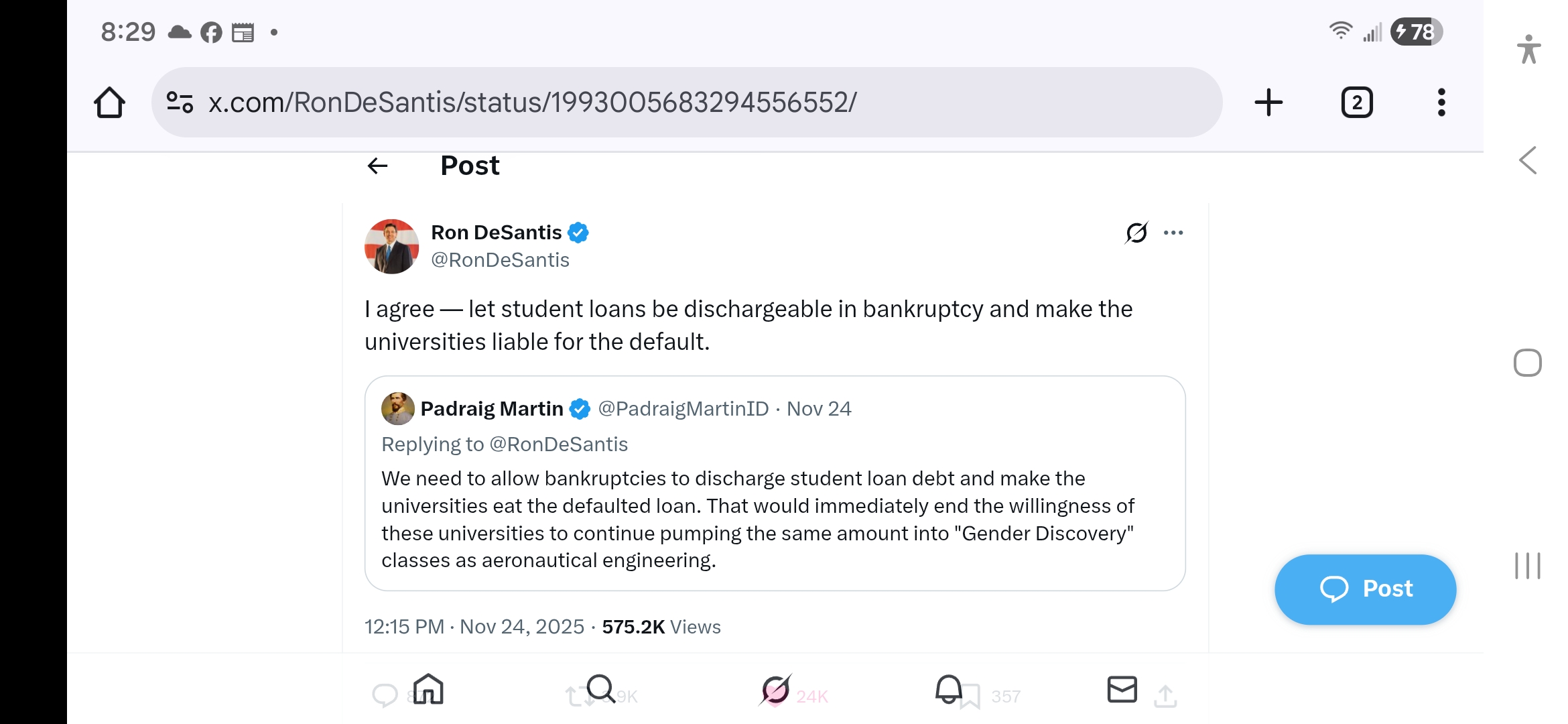This screenshot has height=724, width=1568.
Task: Tap the browser home icon
Action: [x=110, y=103]
